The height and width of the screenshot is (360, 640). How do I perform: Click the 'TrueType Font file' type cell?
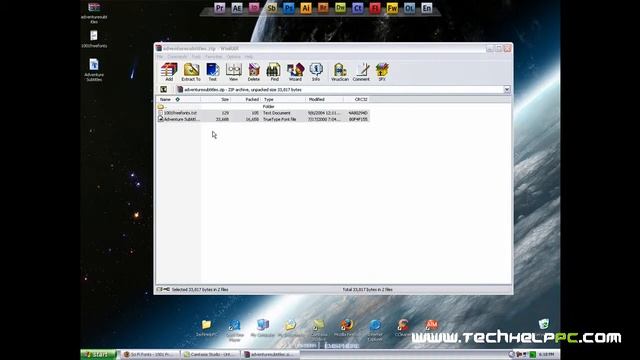(x=280, y=119)
